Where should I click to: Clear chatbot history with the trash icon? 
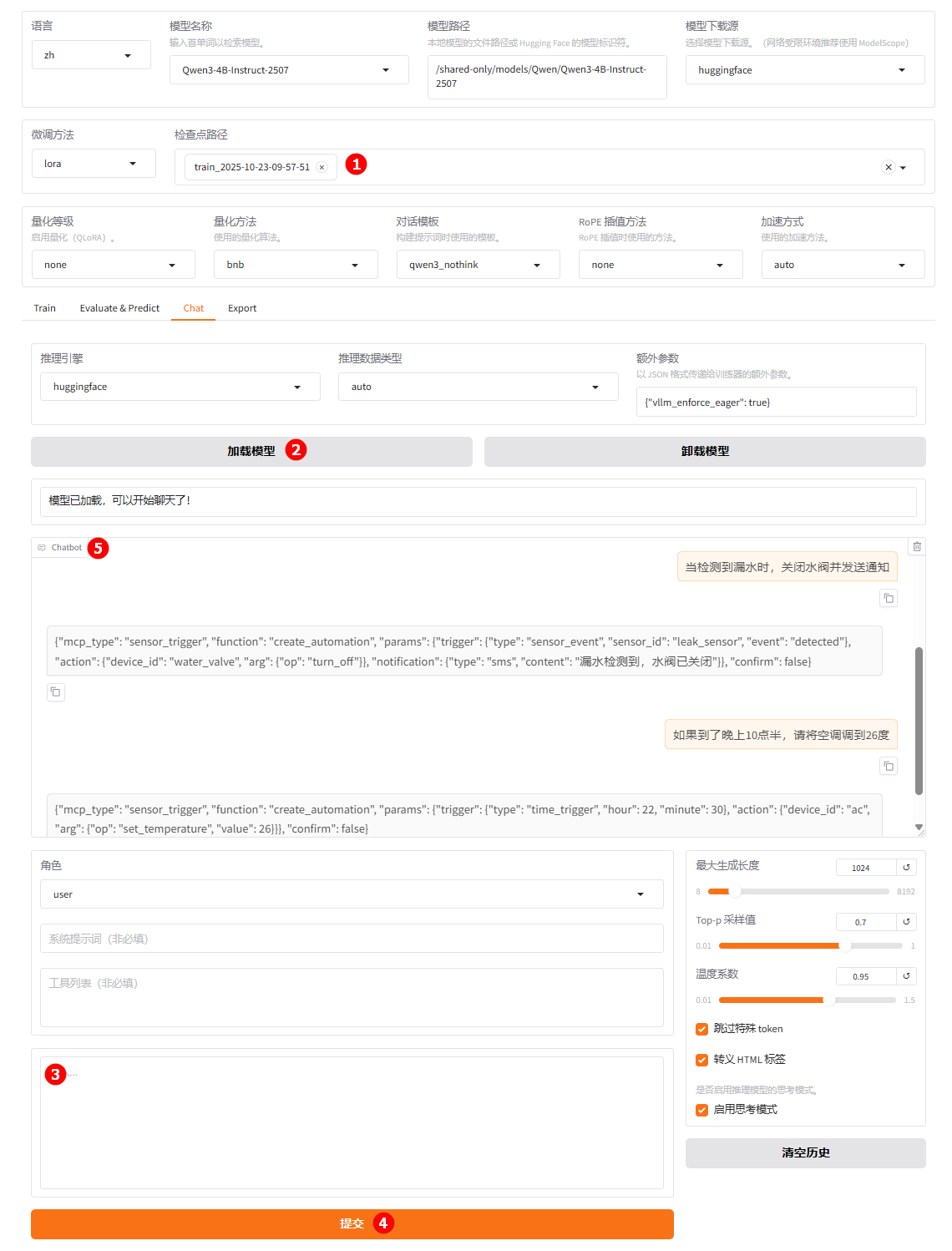click(917, 546)
